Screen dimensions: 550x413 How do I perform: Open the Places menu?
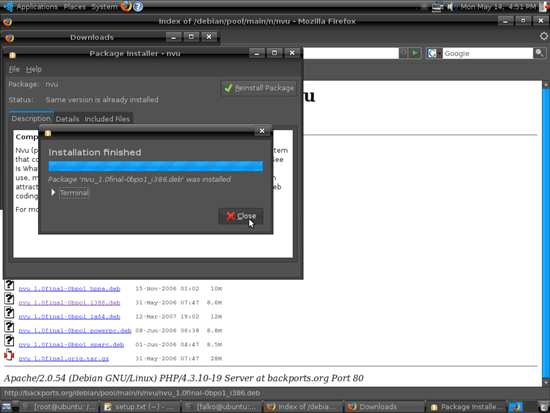[74, 6]
